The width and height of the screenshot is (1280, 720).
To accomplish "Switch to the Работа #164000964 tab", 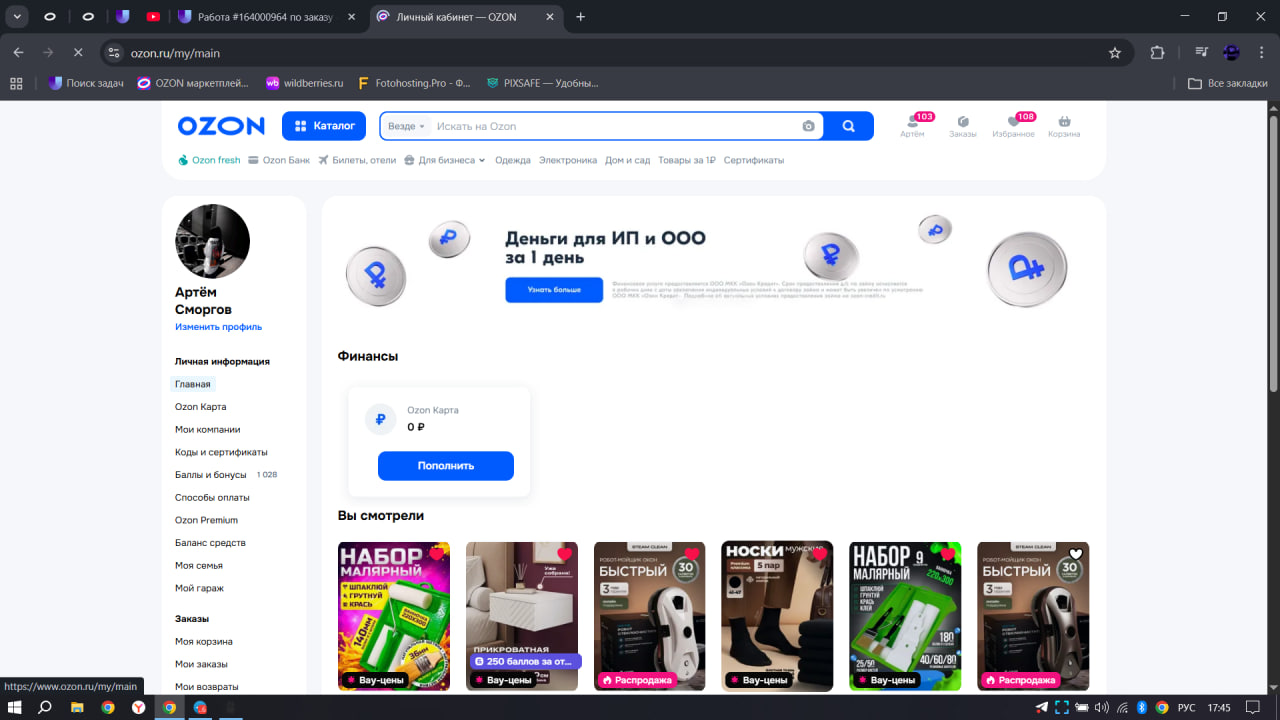I will click(x=265, y=17).
